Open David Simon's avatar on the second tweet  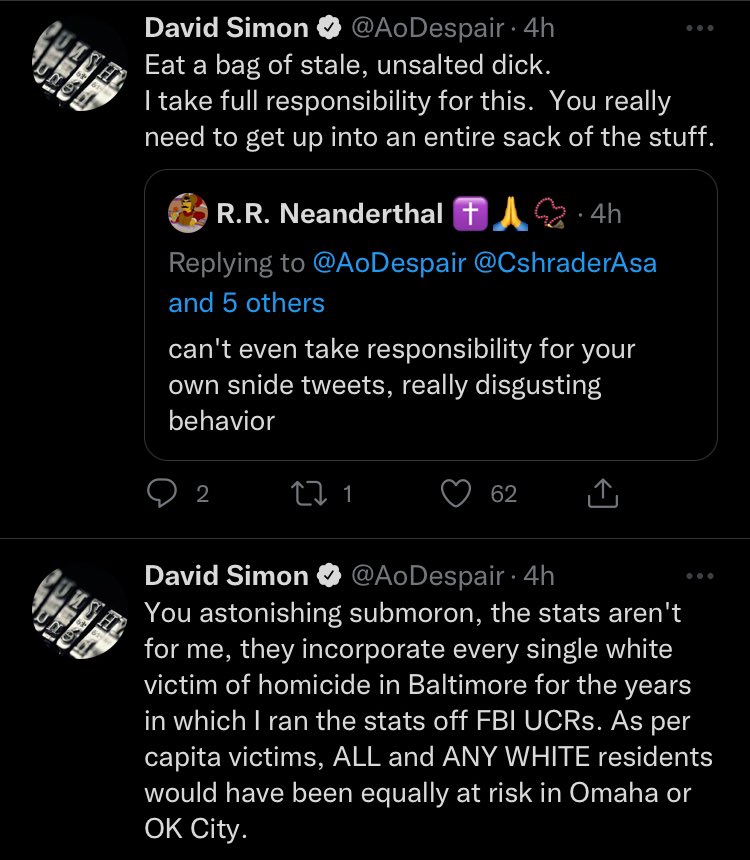(x=80, y=612)
